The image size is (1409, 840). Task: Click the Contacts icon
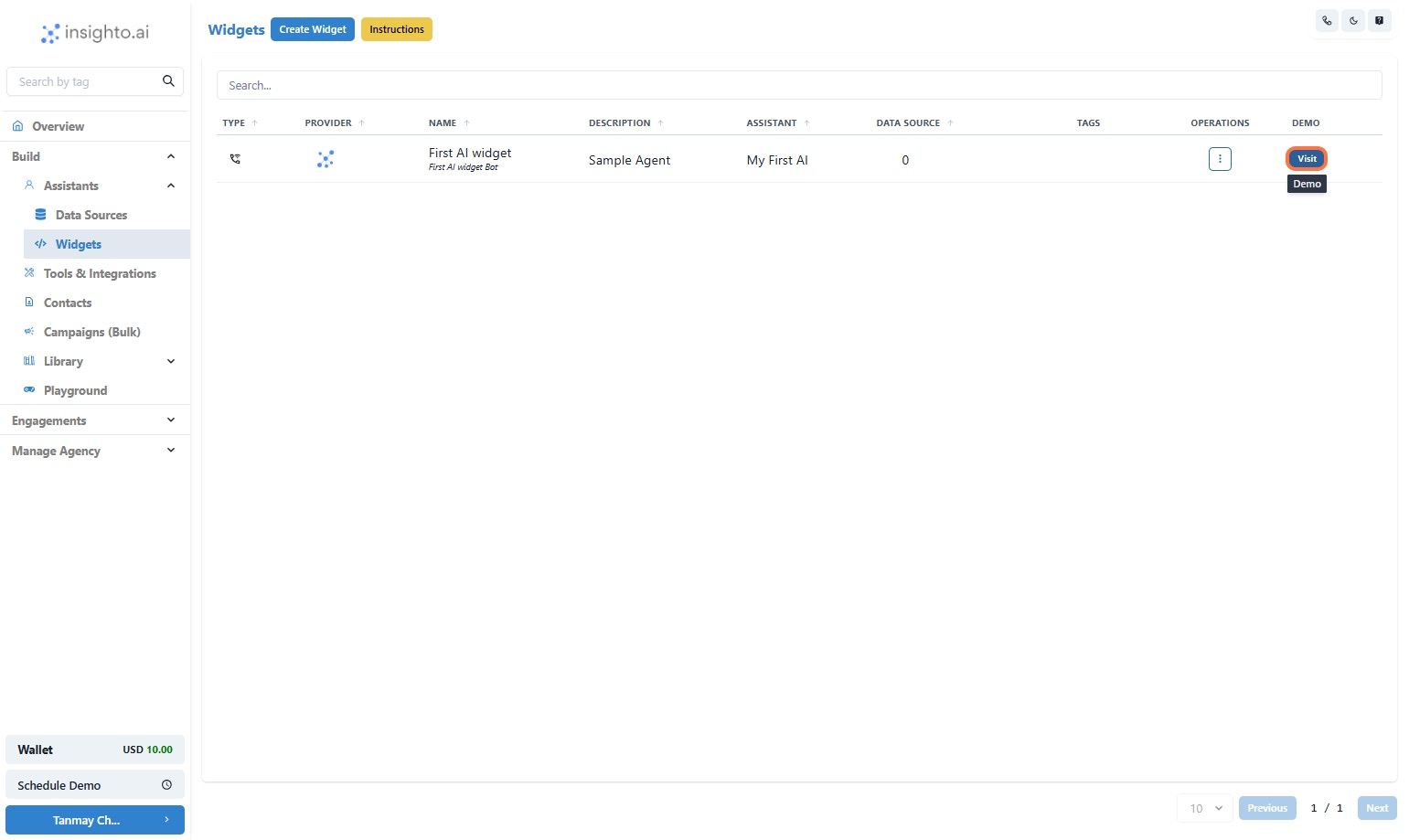[x=29, y=303]
